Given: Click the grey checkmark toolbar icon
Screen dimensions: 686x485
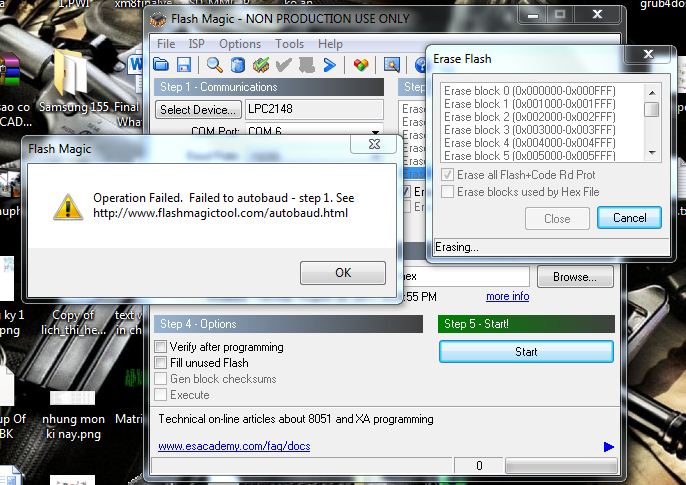Looking at the screenshot, I should (x=284, y=65).
